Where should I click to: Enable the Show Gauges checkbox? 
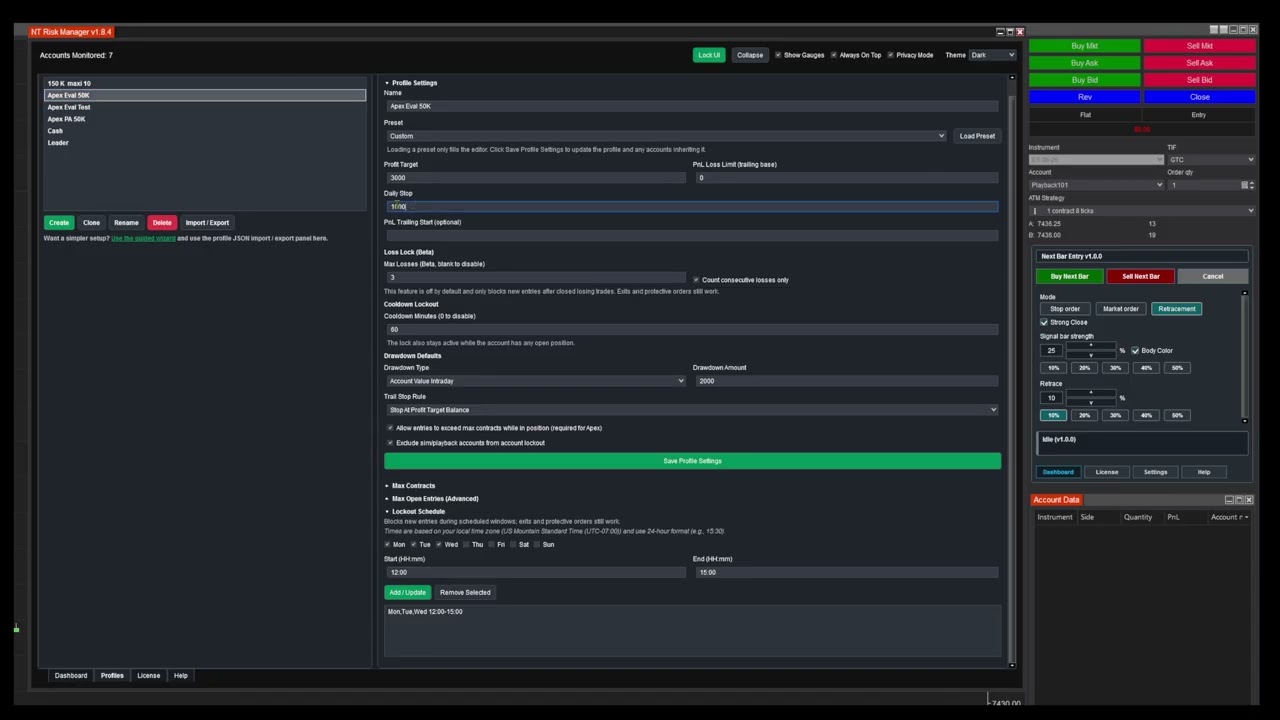(x=778, y=55)
